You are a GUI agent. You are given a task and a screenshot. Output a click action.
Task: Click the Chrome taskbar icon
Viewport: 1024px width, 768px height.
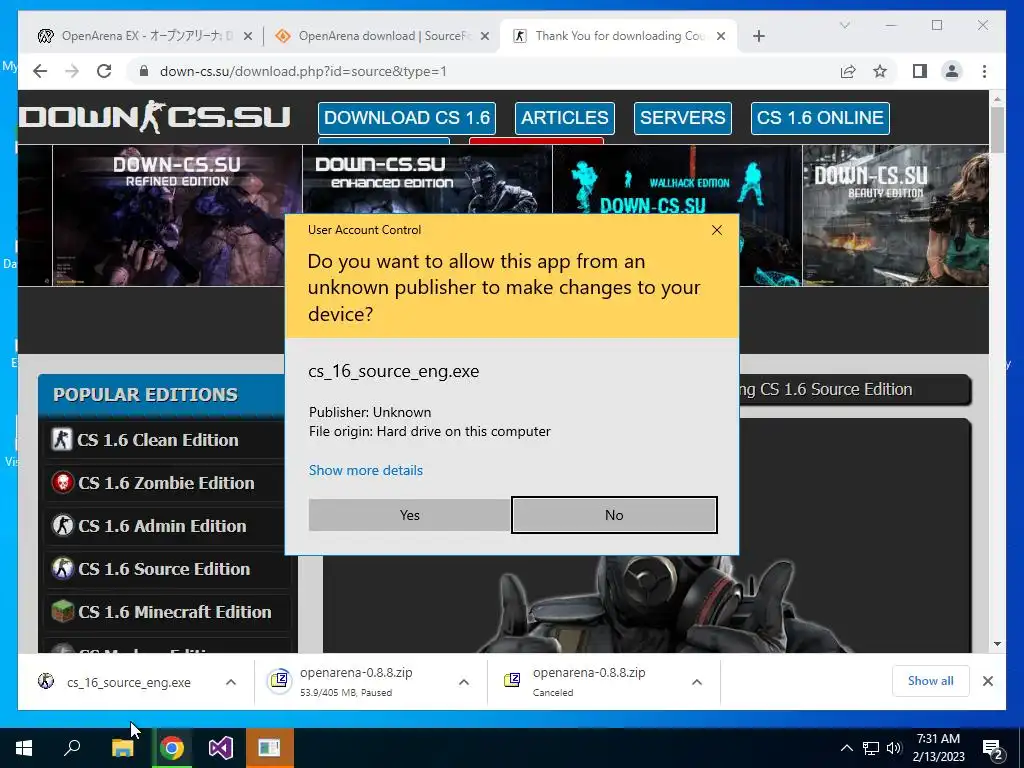coord(172,748)
